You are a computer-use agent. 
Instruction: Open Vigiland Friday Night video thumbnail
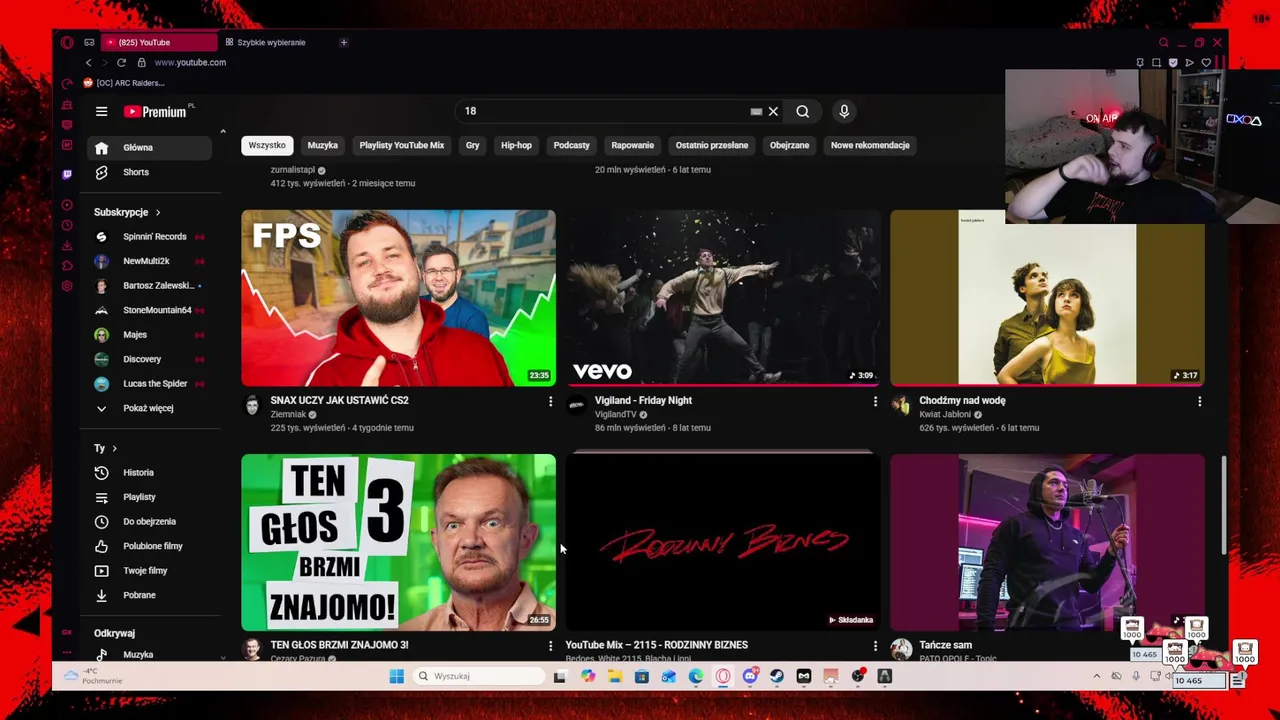coord(723,298)
